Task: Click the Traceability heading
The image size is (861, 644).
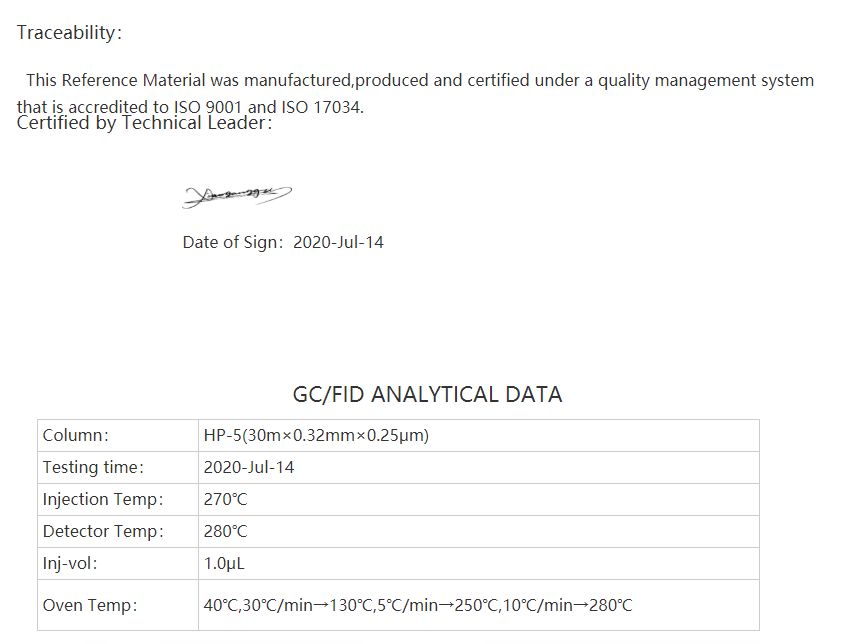Action: [x=69, y=33]
